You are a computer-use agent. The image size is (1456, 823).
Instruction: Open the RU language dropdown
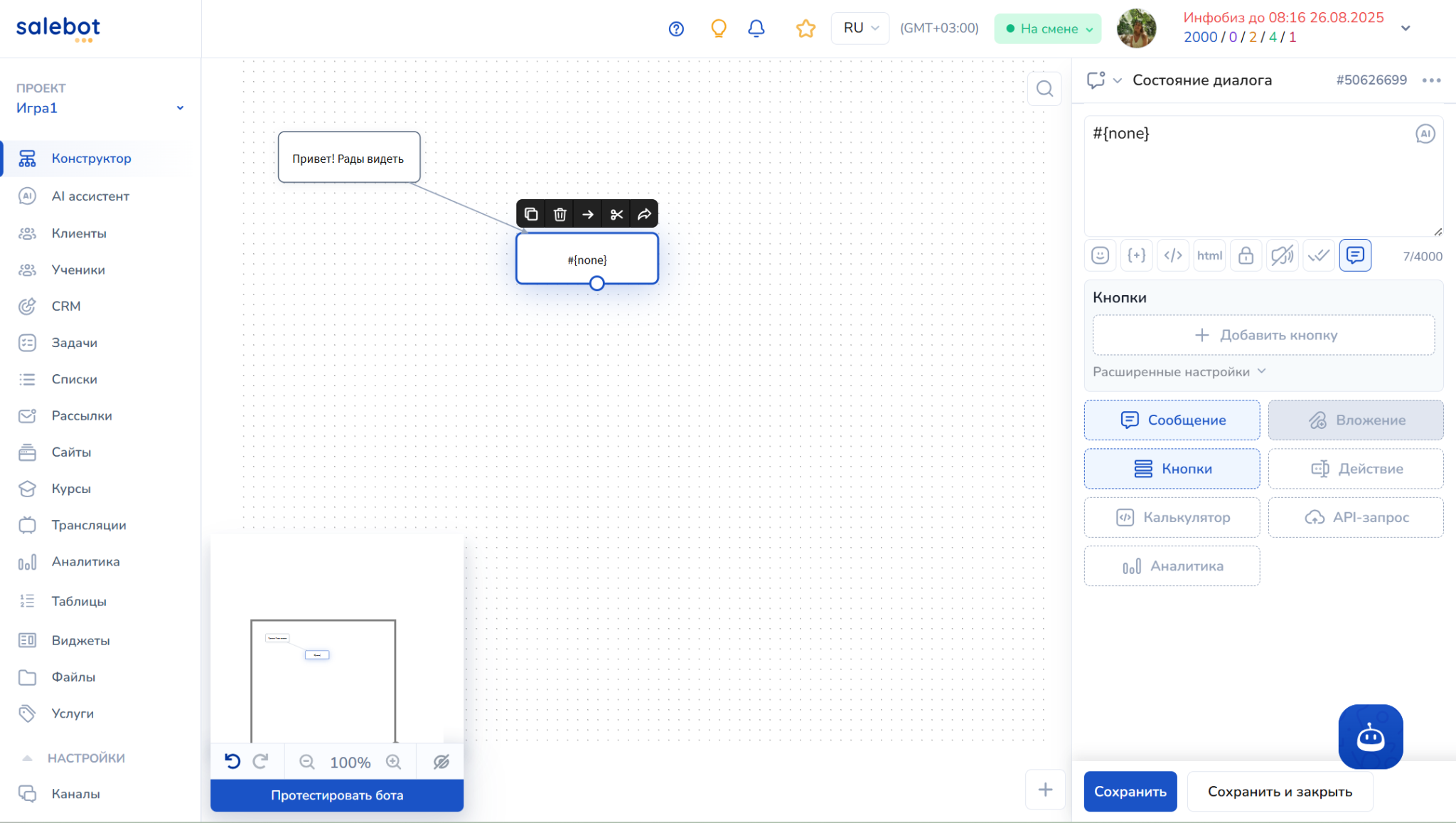point(860,28)
